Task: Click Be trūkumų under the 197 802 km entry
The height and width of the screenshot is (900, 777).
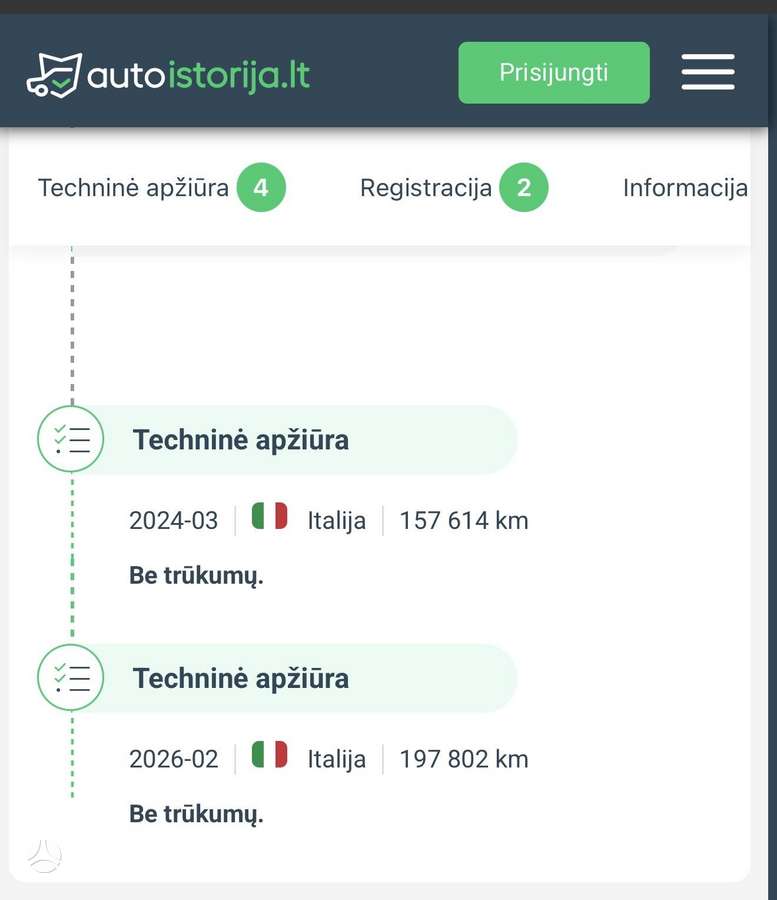Action: point(196,814)
